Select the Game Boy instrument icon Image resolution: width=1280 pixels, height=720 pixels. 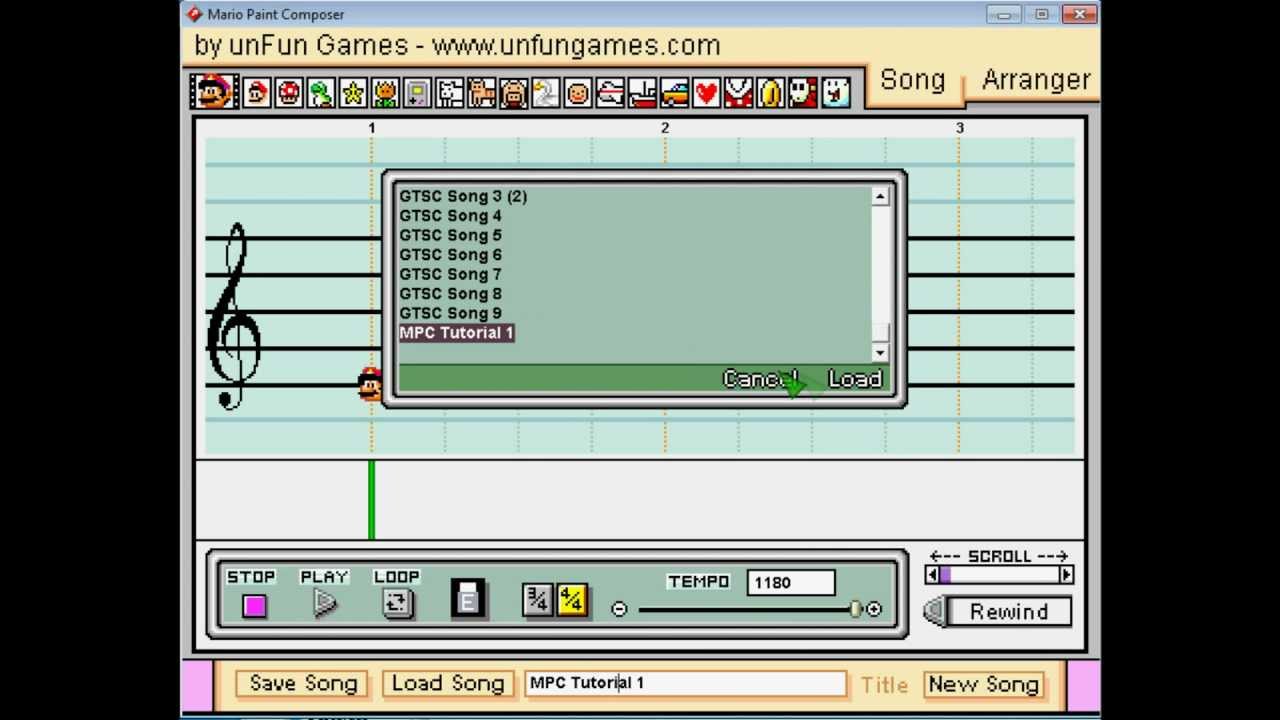417,94
